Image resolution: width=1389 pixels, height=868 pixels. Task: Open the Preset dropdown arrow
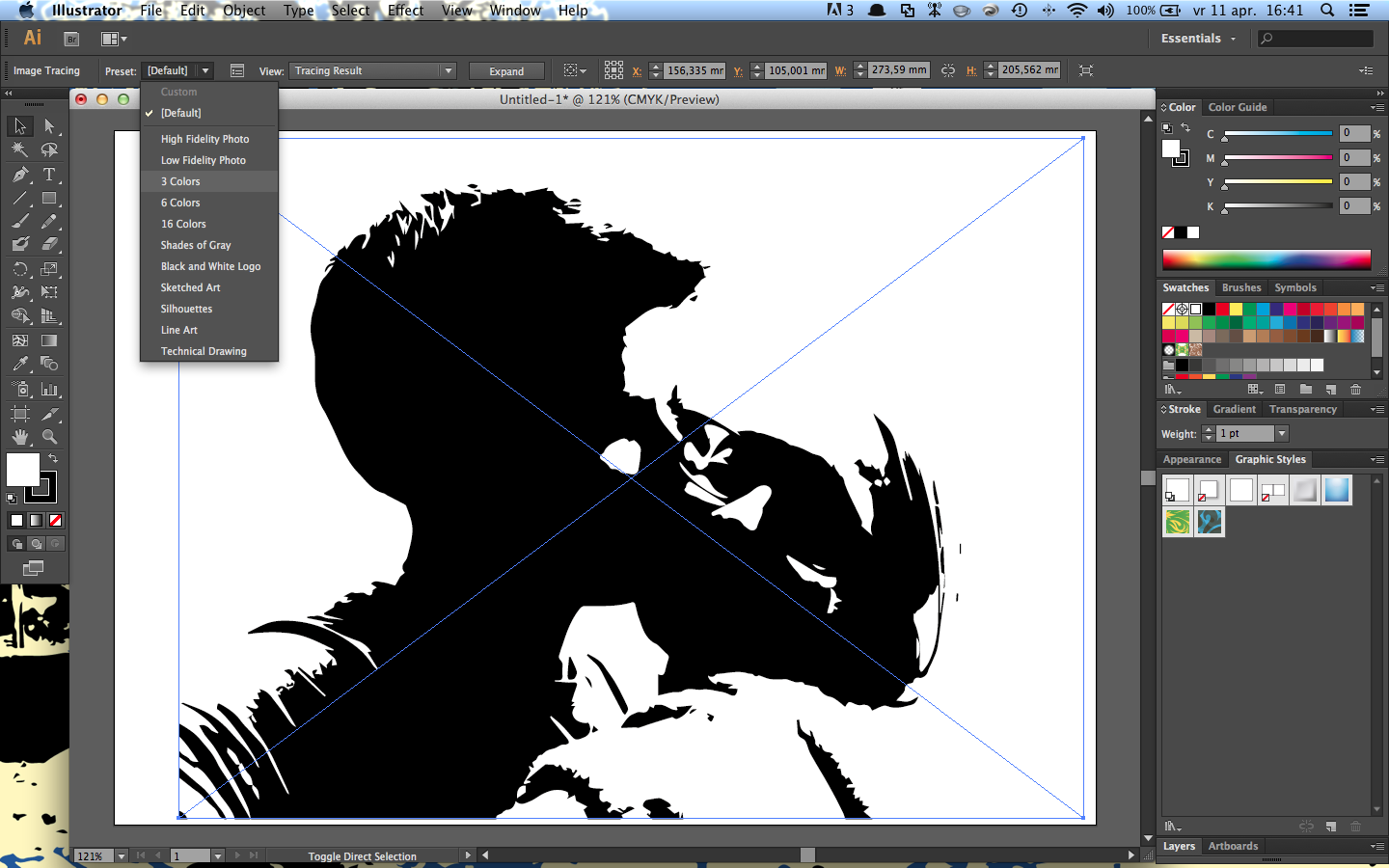[x=205, y=70]
